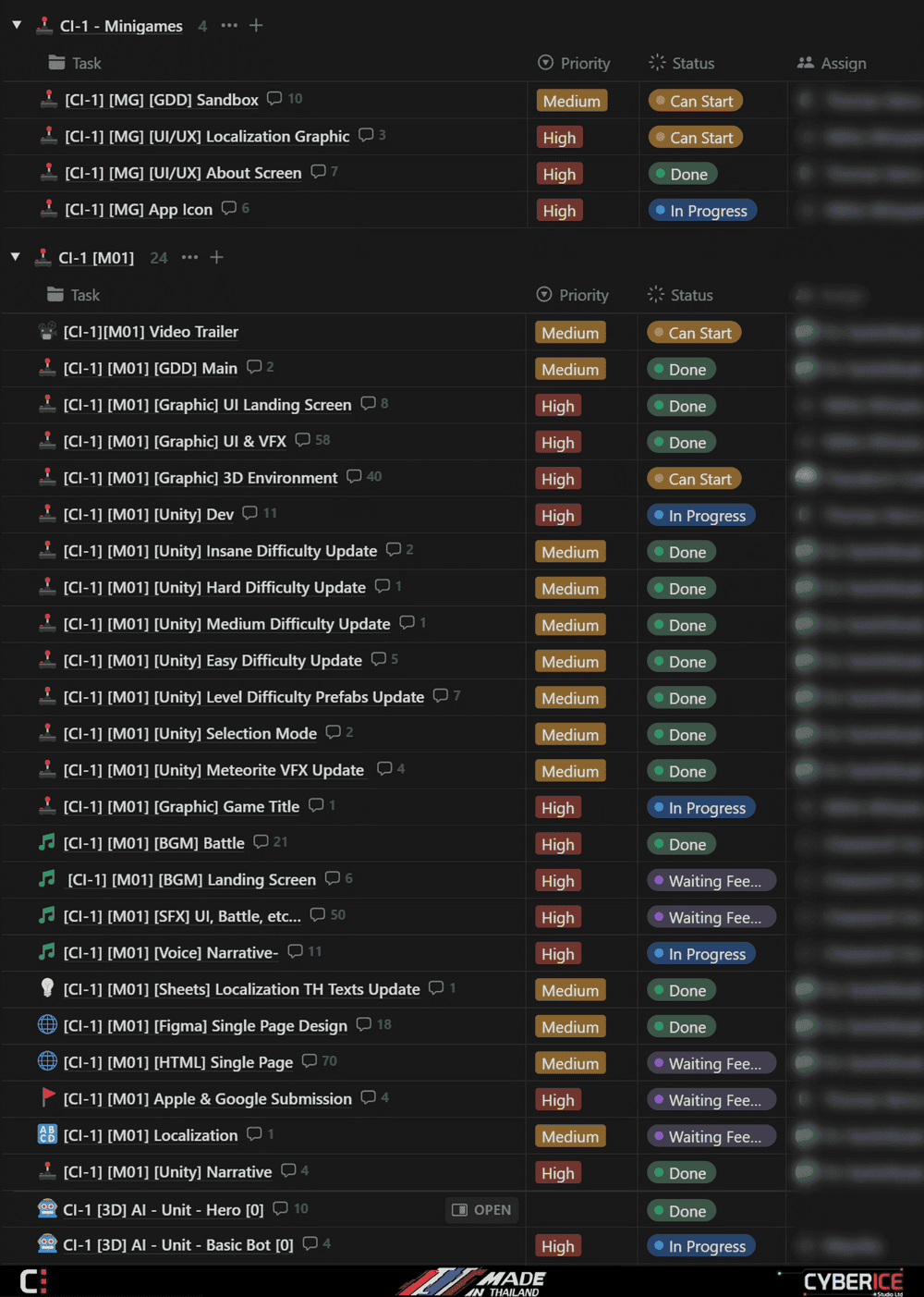
Task: Click the ABCD icon beside the Localization task
Action: click(x=47, y=1134)
